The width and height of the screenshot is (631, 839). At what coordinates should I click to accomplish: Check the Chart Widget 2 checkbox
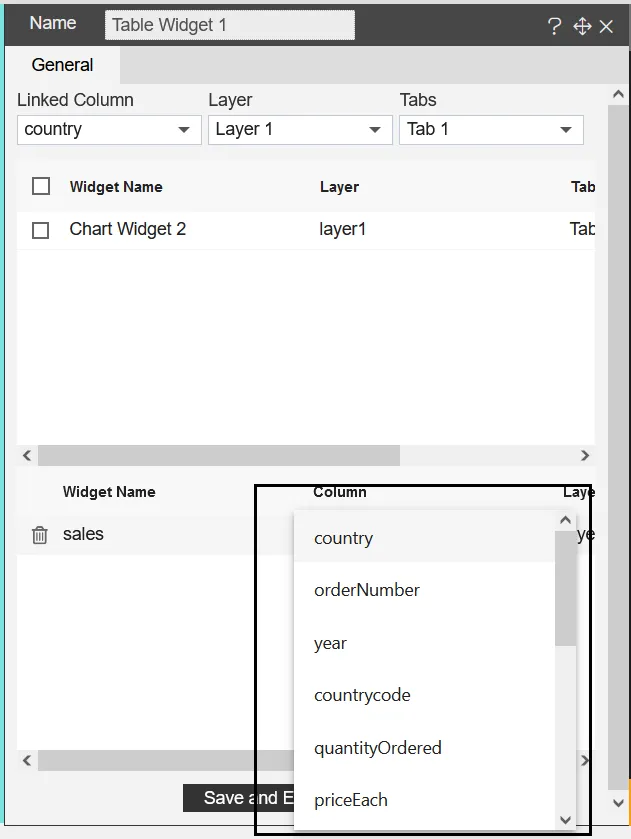coord(41,230)
